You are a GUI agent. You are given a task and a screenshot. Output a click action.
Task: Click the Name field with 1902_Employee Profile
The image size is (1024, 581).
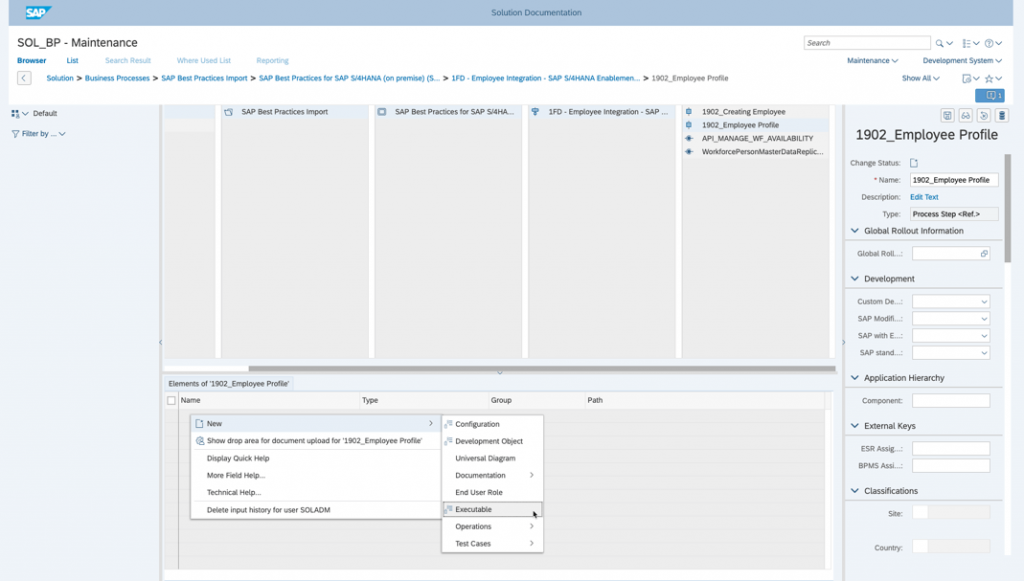pos(953,180)
